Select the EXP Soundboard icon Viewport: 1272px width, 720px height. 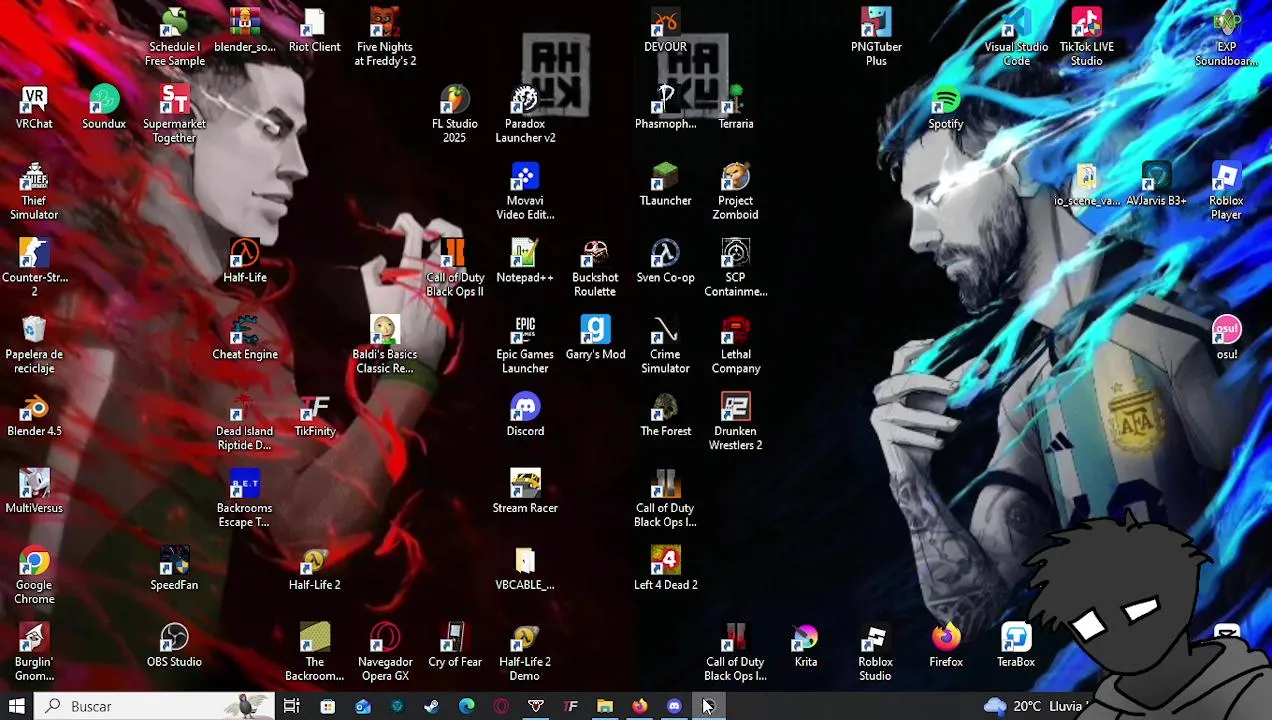point(1226,38)
